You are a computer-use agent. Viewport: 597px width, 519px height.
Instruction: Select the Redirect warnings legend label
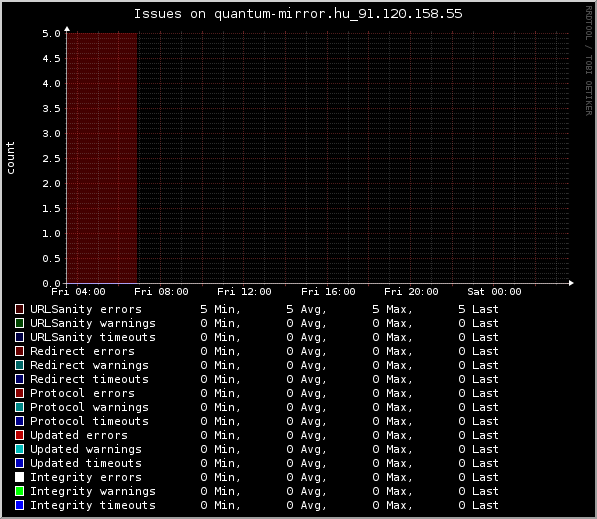[89, 365]
